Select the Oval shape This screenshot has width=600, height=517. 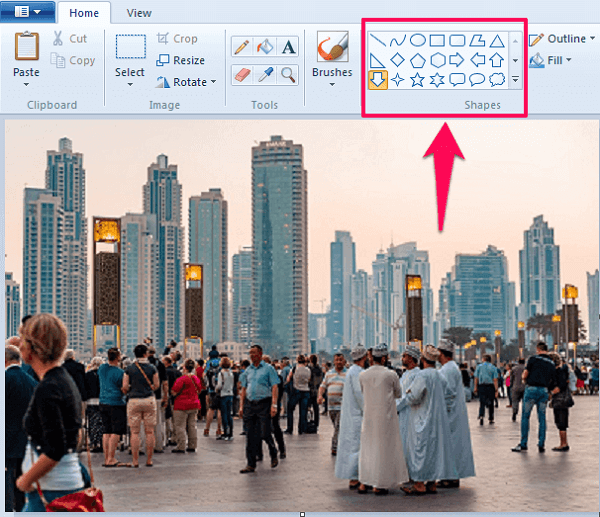(417, 40)
